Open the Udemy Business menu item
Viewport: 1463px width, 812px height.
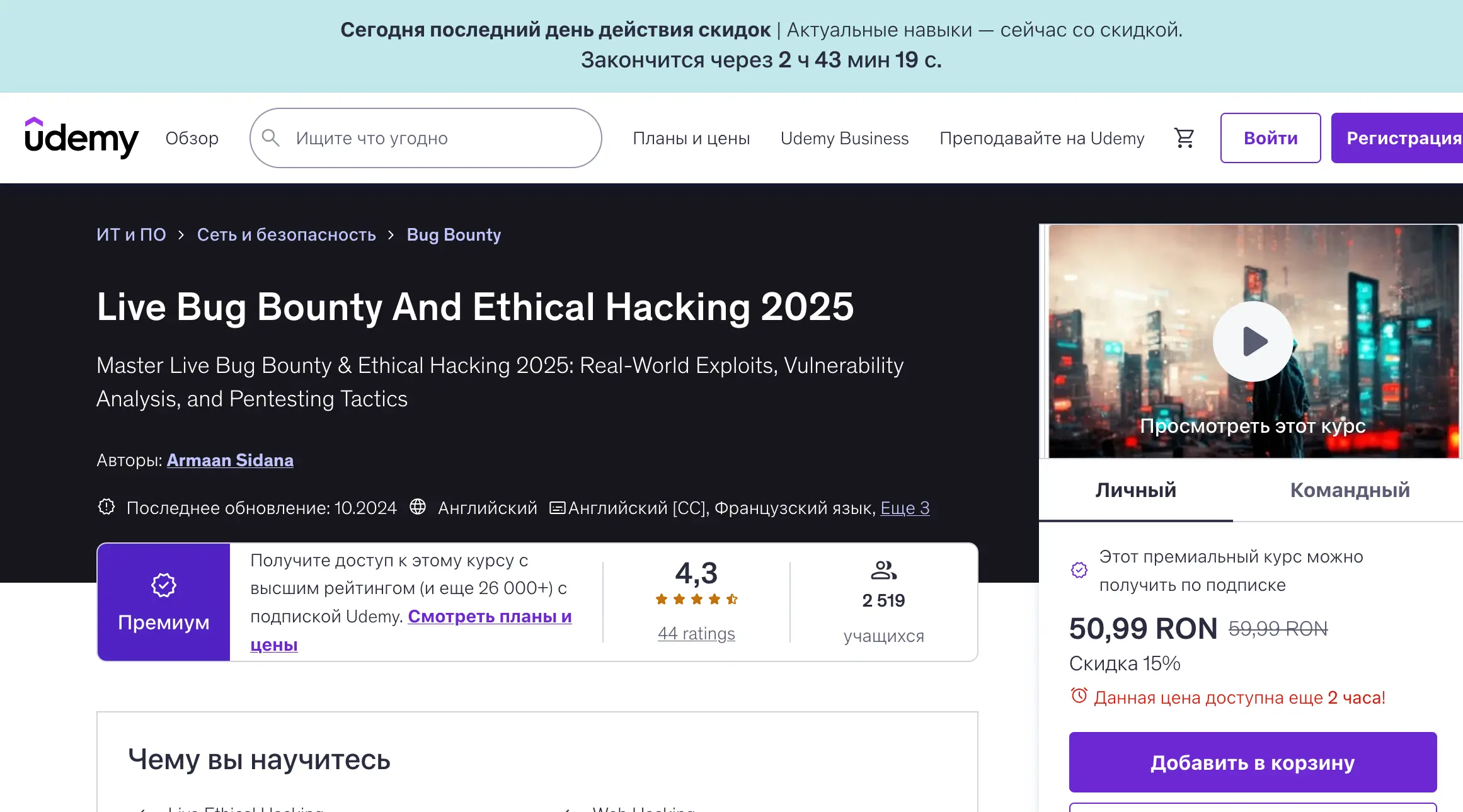[844, 138]
